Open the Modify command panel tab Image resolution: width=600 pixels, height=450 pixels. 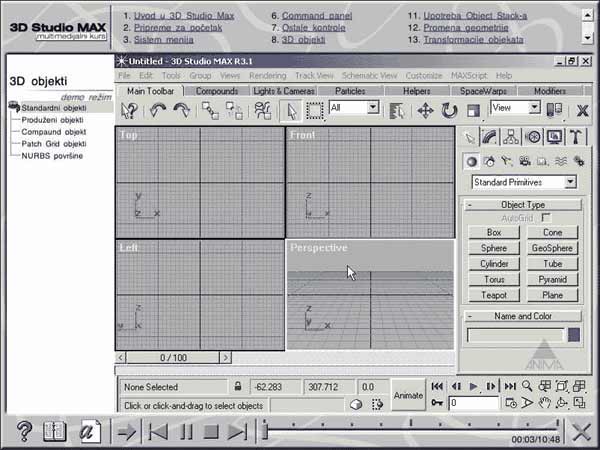coord(490,137)
